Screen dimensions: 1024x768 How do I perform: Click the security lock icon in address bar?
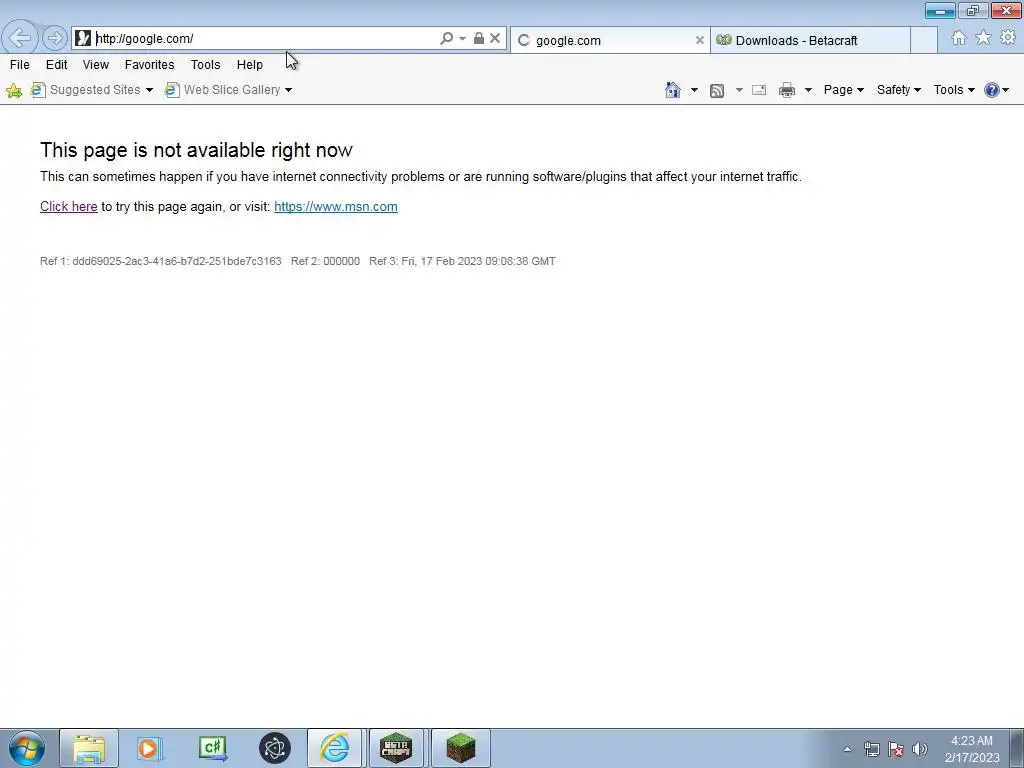(x=479, y=39)
